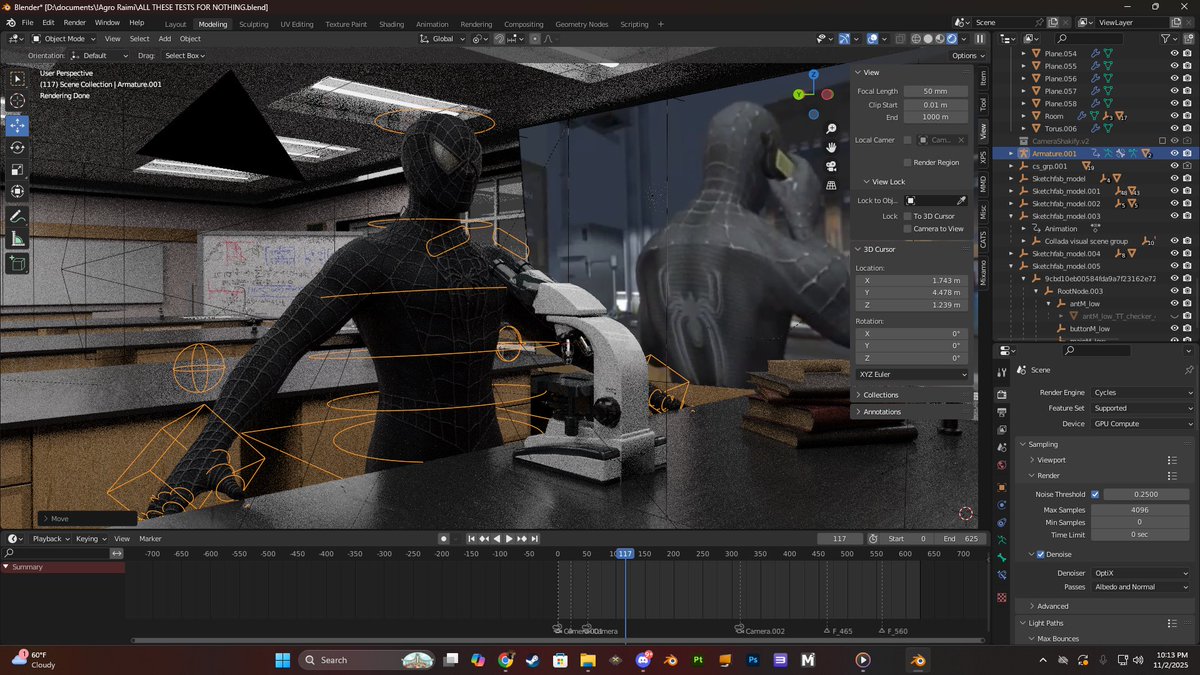The image size is (1200, 675).
Task: Enable Camera to View checkbox
Action: (907, 229)
